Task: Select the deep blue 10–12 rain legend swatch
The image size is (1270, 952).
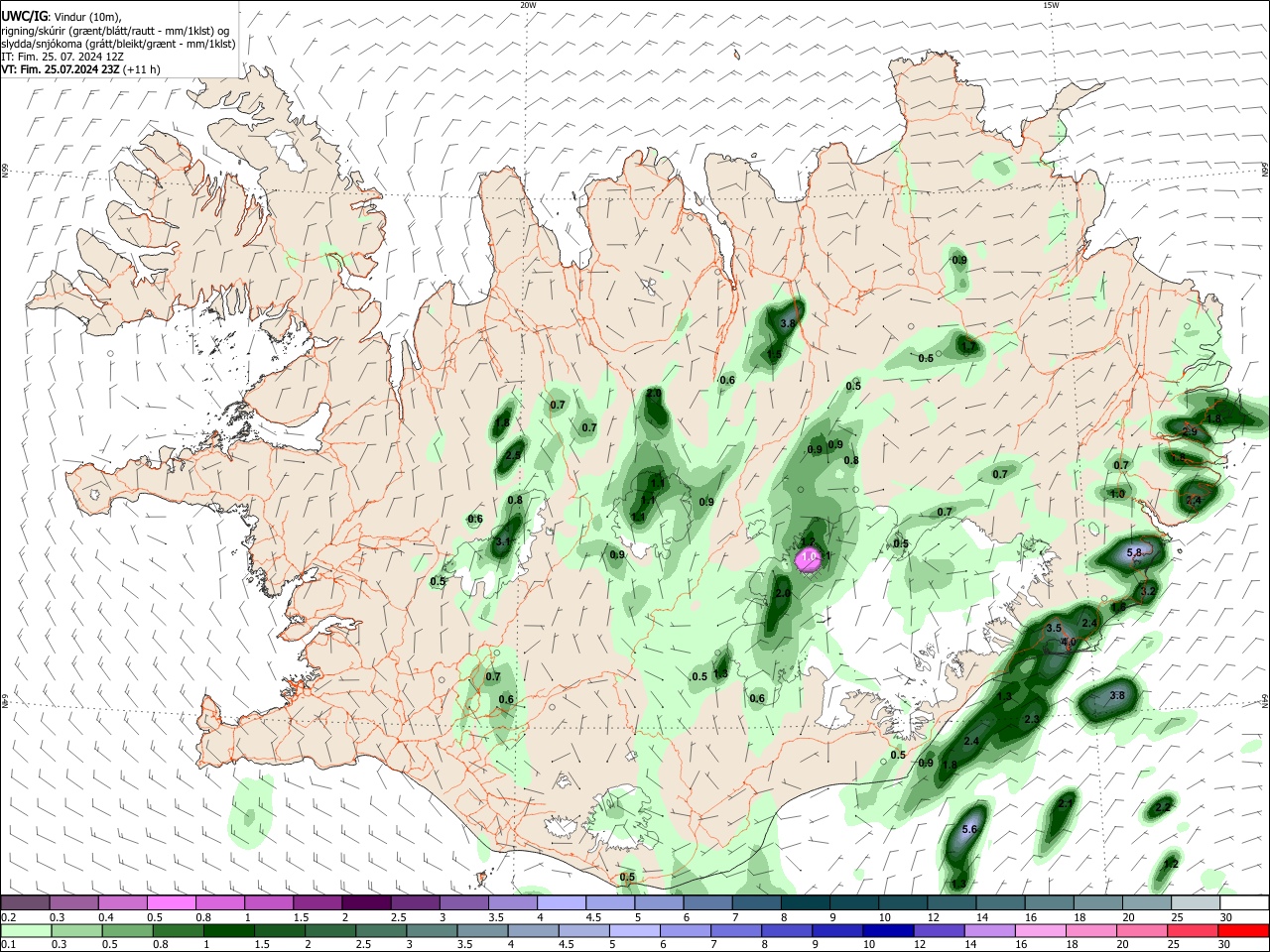Action: (x=886, y=931)
